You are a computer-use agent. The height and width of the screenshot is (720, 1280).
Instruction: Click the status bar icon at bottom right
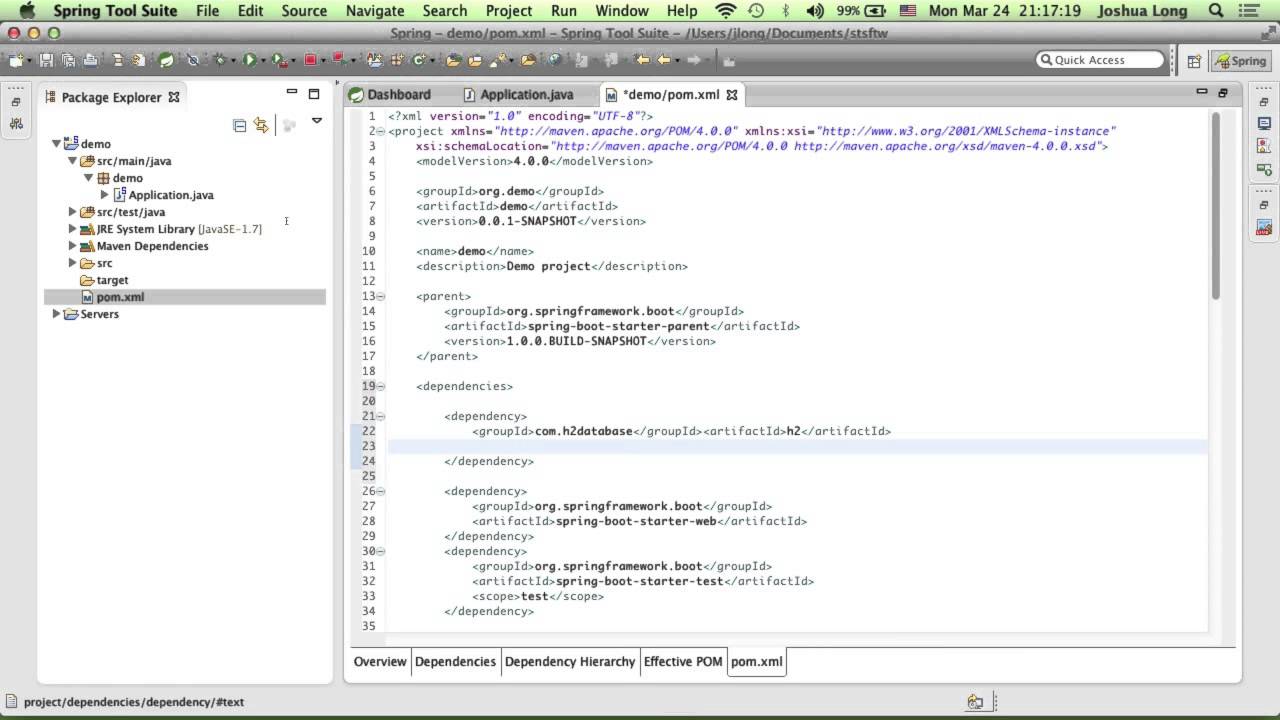pyautogui.click(x=975, y=702)
